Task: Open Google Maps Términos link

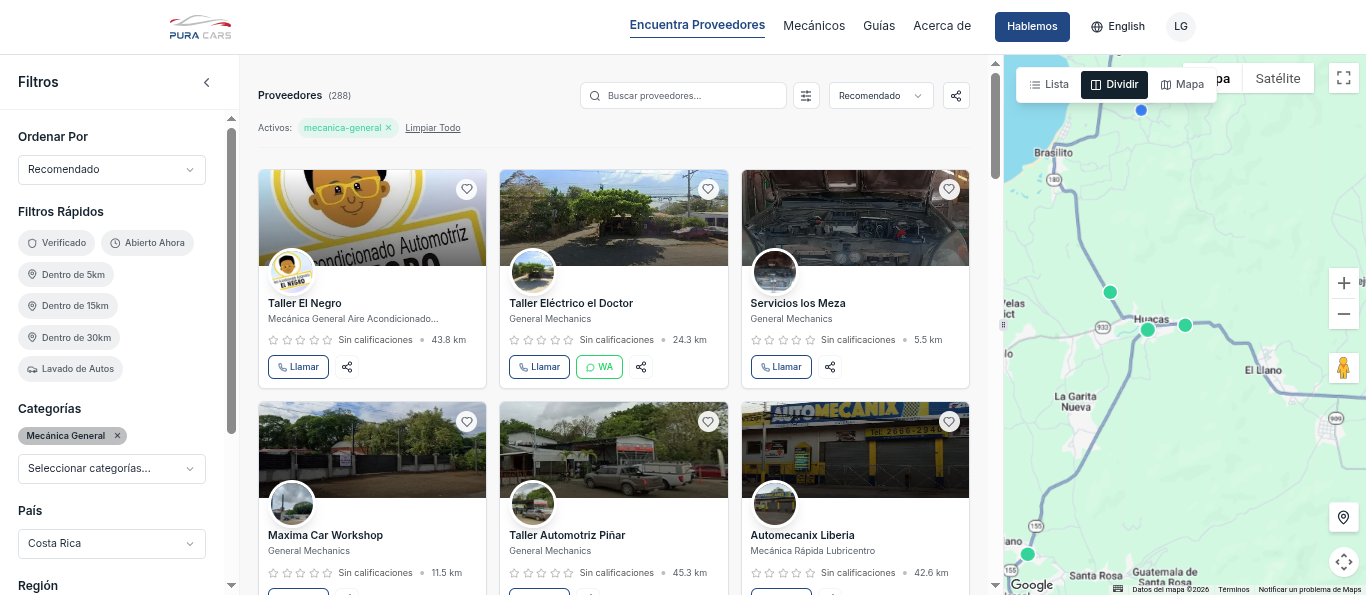Action: pyautogui.click(x=1234, y=590)
